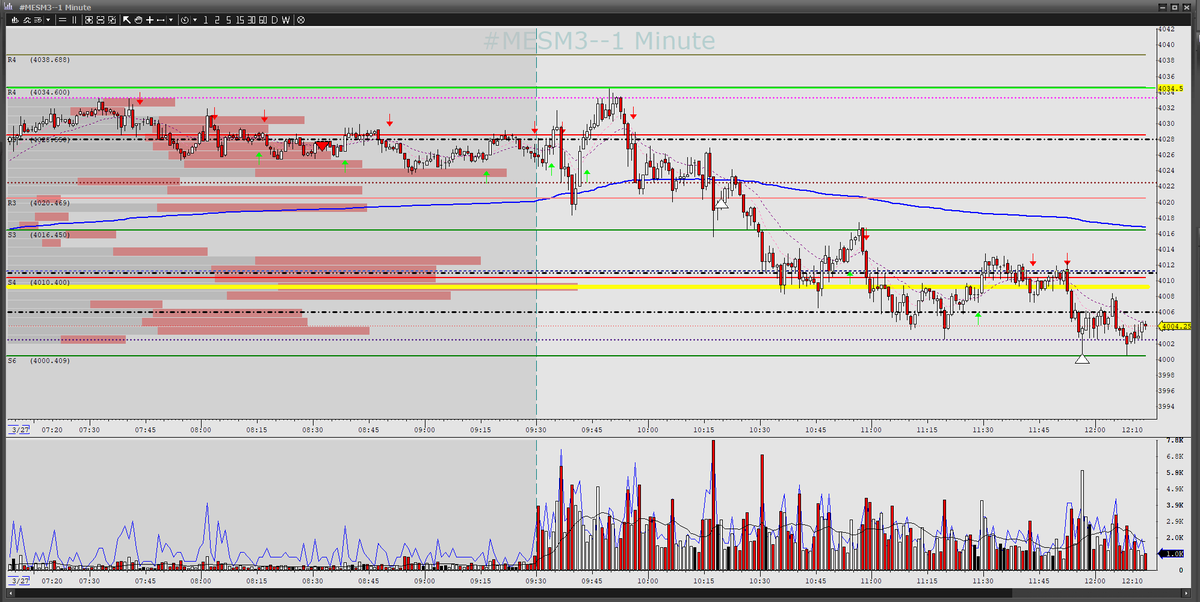The width and height of the screenshot is (1200, 602).
Task: Select the hand pan tool
Action: (138, 20)
